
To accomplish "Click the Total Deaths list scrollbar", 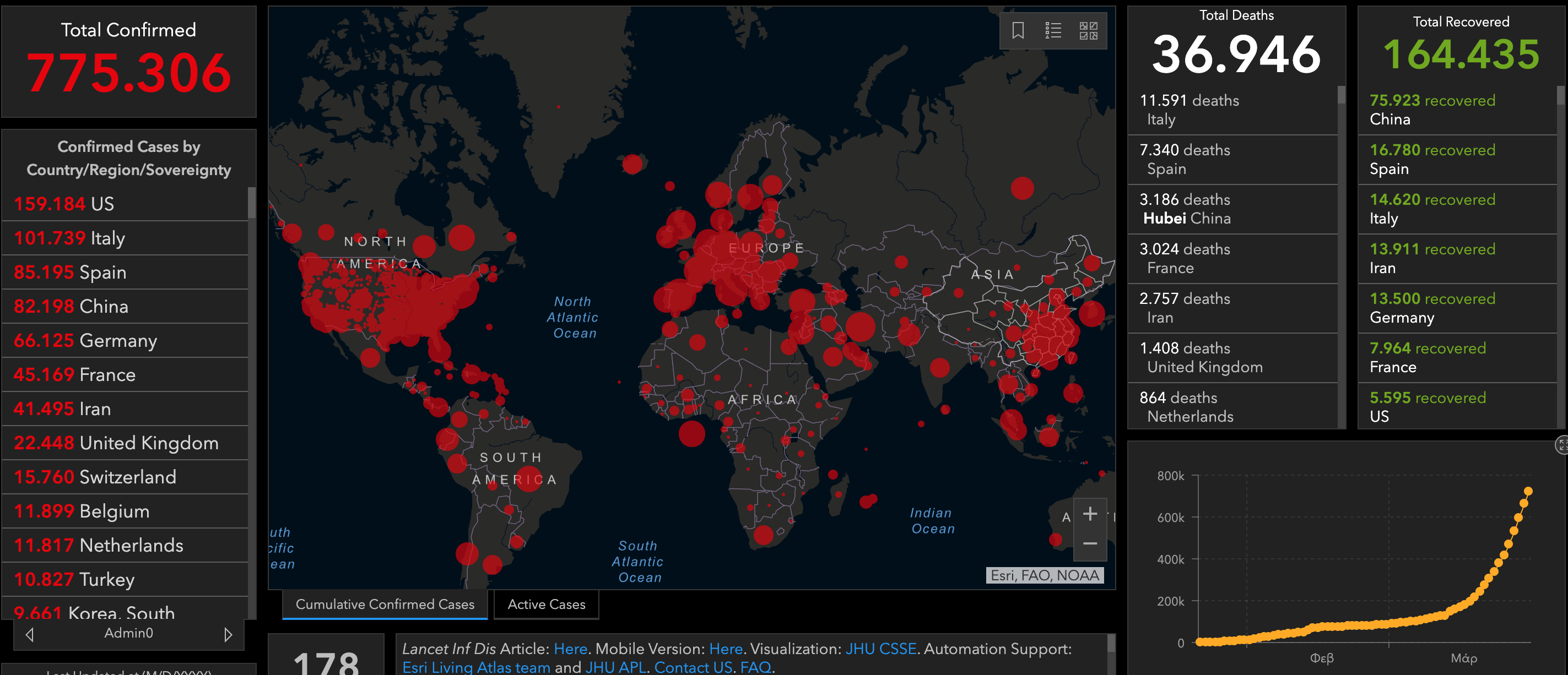I will click(x=1341, y=95).
